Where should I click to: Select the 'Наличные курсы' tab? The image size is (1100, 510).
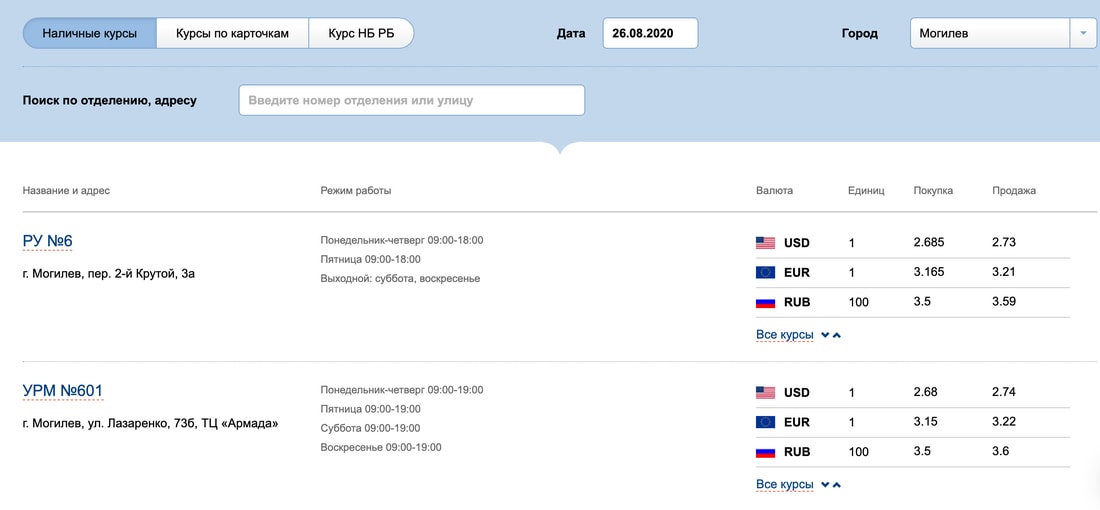point(90,33)
